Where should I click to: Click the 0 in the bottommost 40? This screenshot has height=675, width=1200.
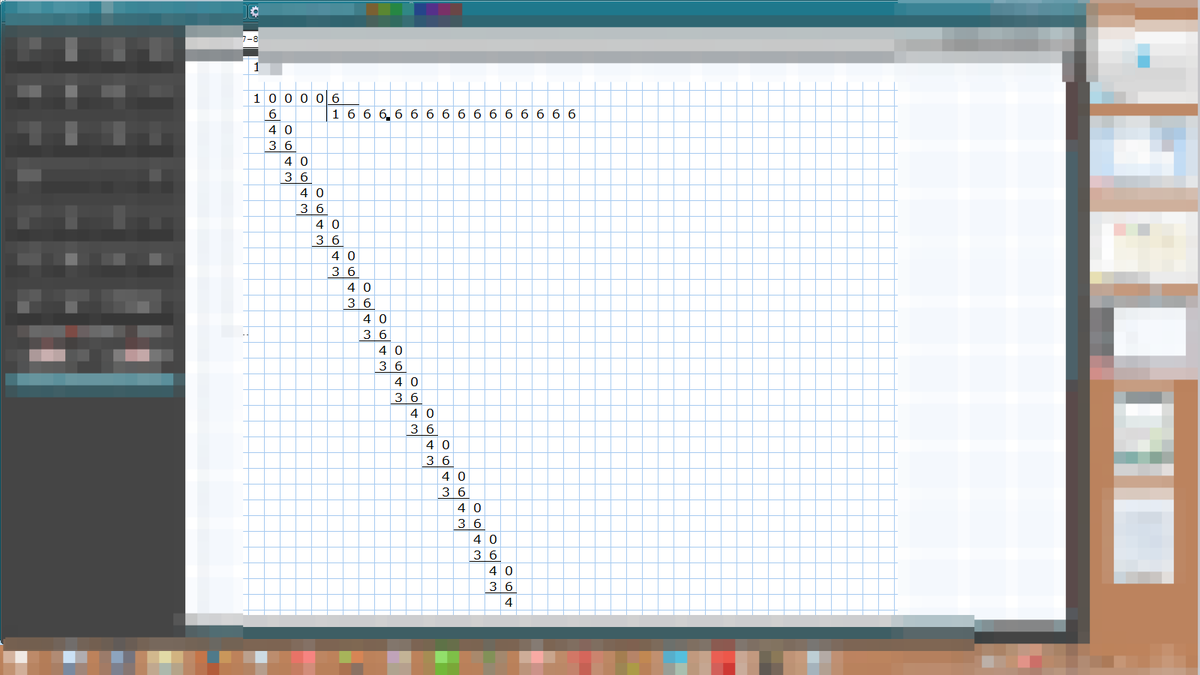508,571
